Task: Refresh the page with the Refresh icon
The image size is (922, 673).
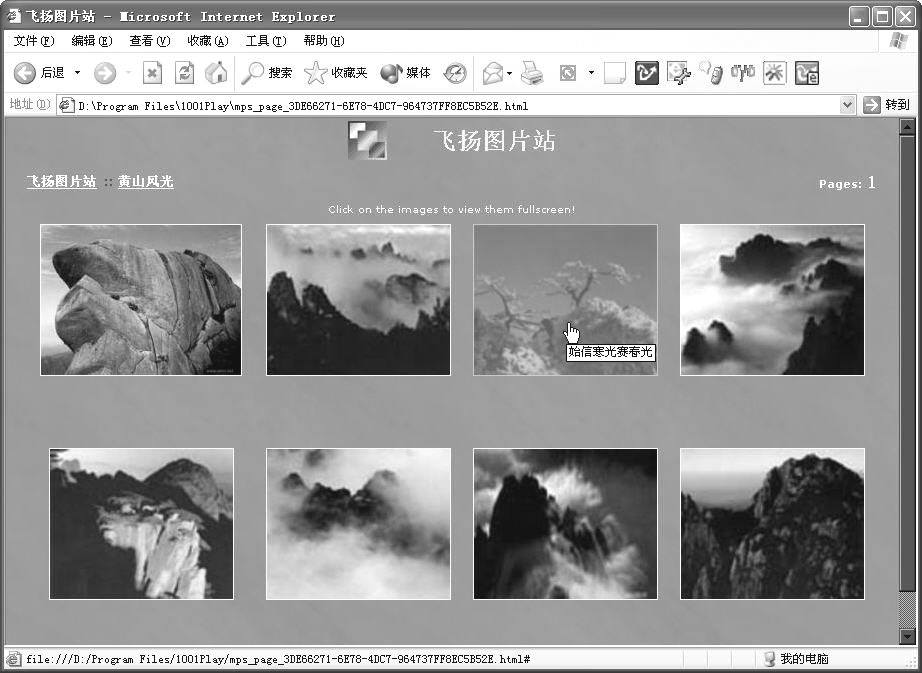Action: [x=184, y=73]
